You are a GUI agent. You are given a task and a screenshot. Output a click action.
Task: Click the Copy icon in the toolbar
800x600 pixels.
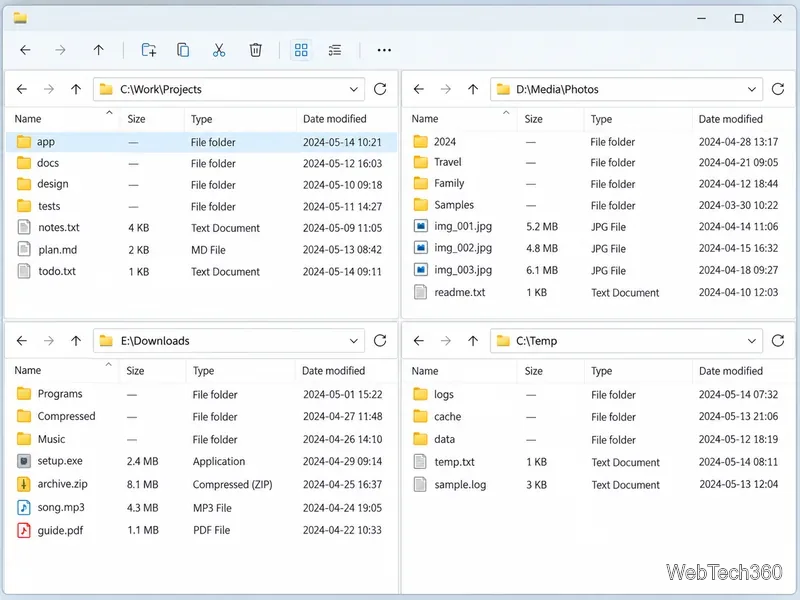[x=183, y=50]
